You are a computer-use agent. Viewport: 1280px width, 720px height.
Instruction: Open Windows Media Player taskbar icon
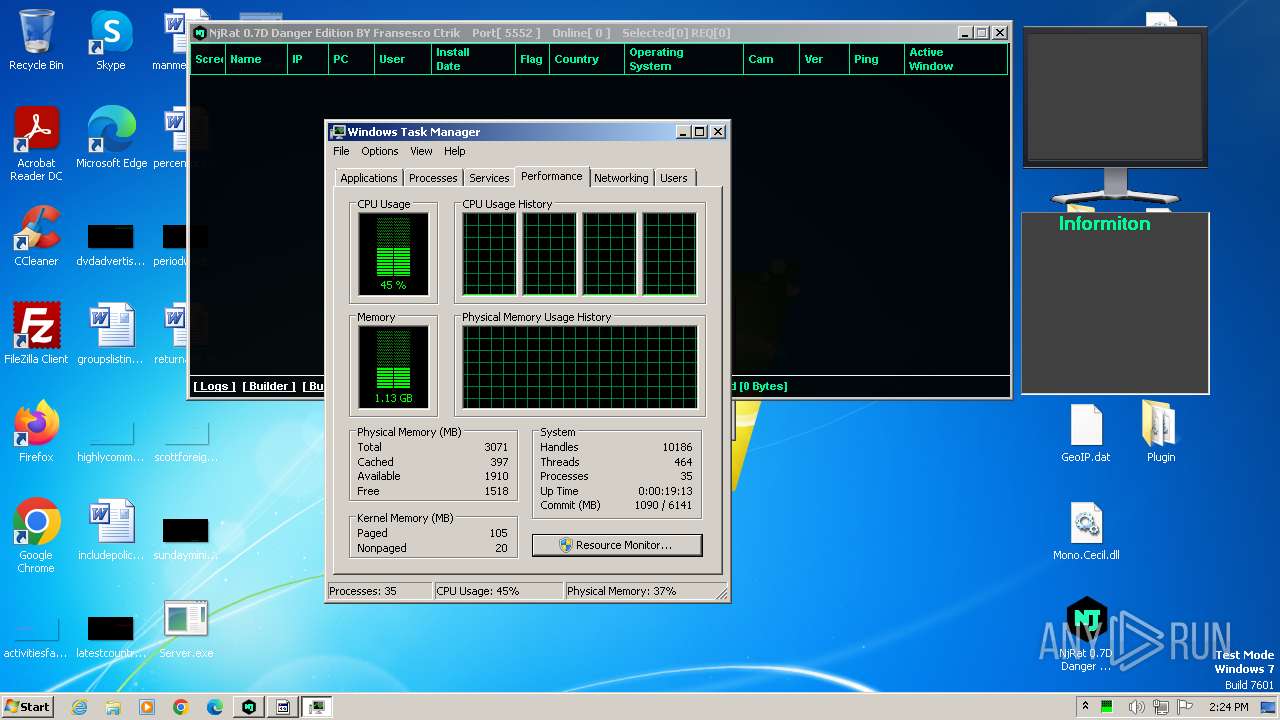[x=147, y=707]
